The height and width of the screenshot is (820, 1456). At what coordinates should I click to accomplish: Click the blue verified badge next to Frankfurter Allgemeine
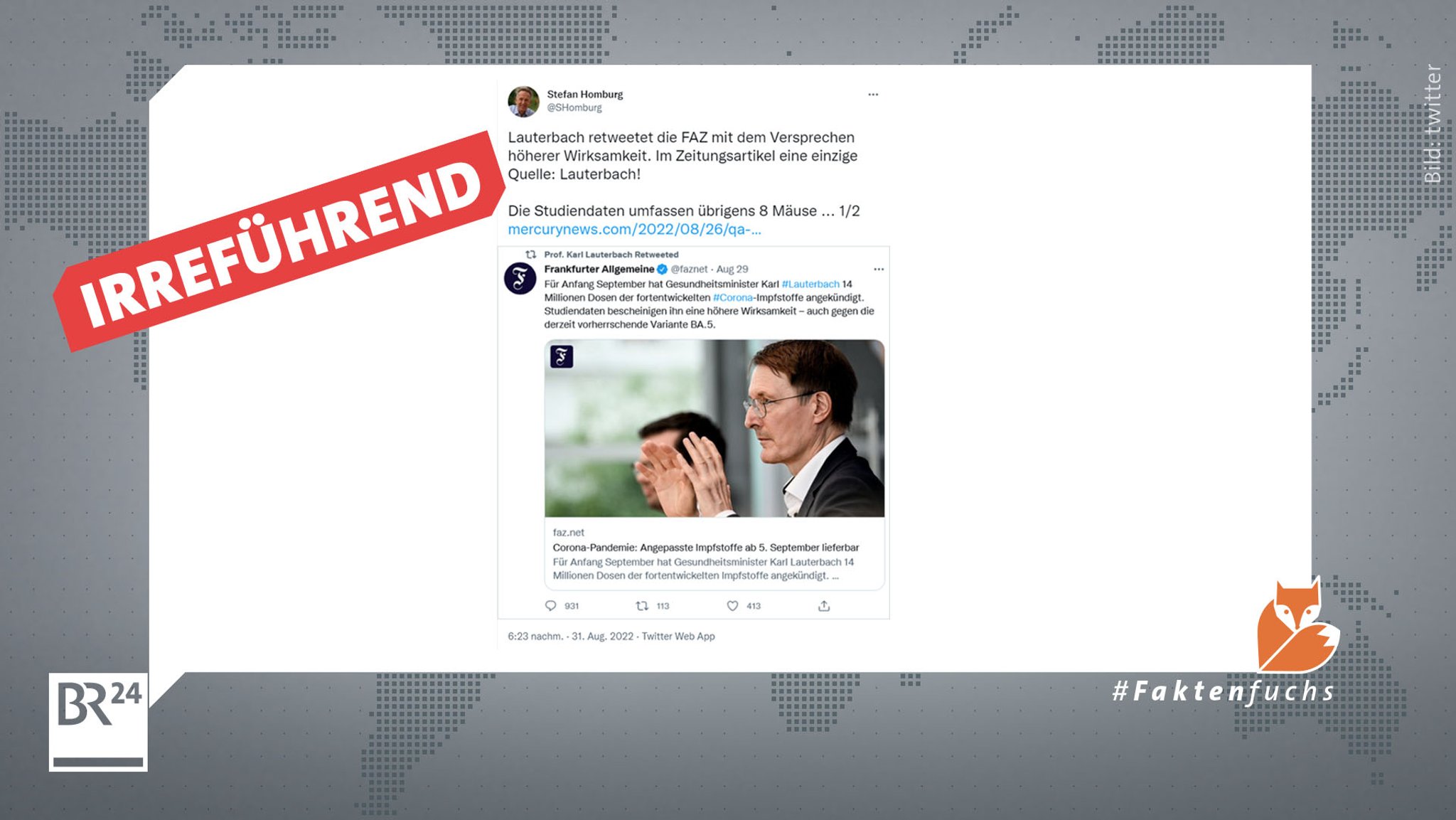(662, 270)
